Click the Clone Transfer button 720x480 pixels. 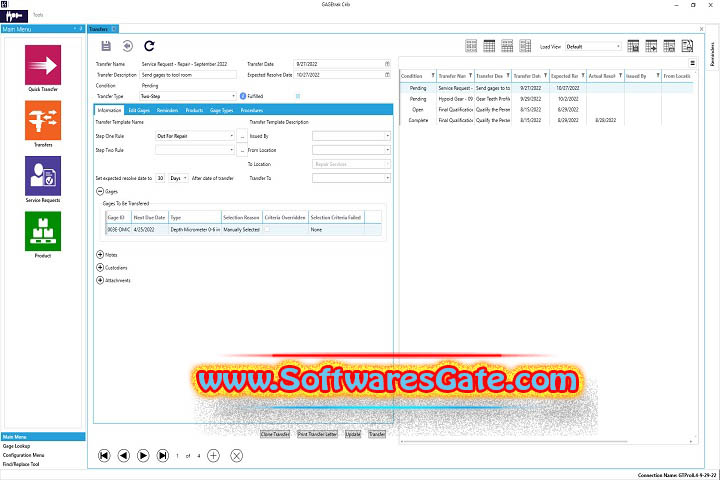(275, 434)
